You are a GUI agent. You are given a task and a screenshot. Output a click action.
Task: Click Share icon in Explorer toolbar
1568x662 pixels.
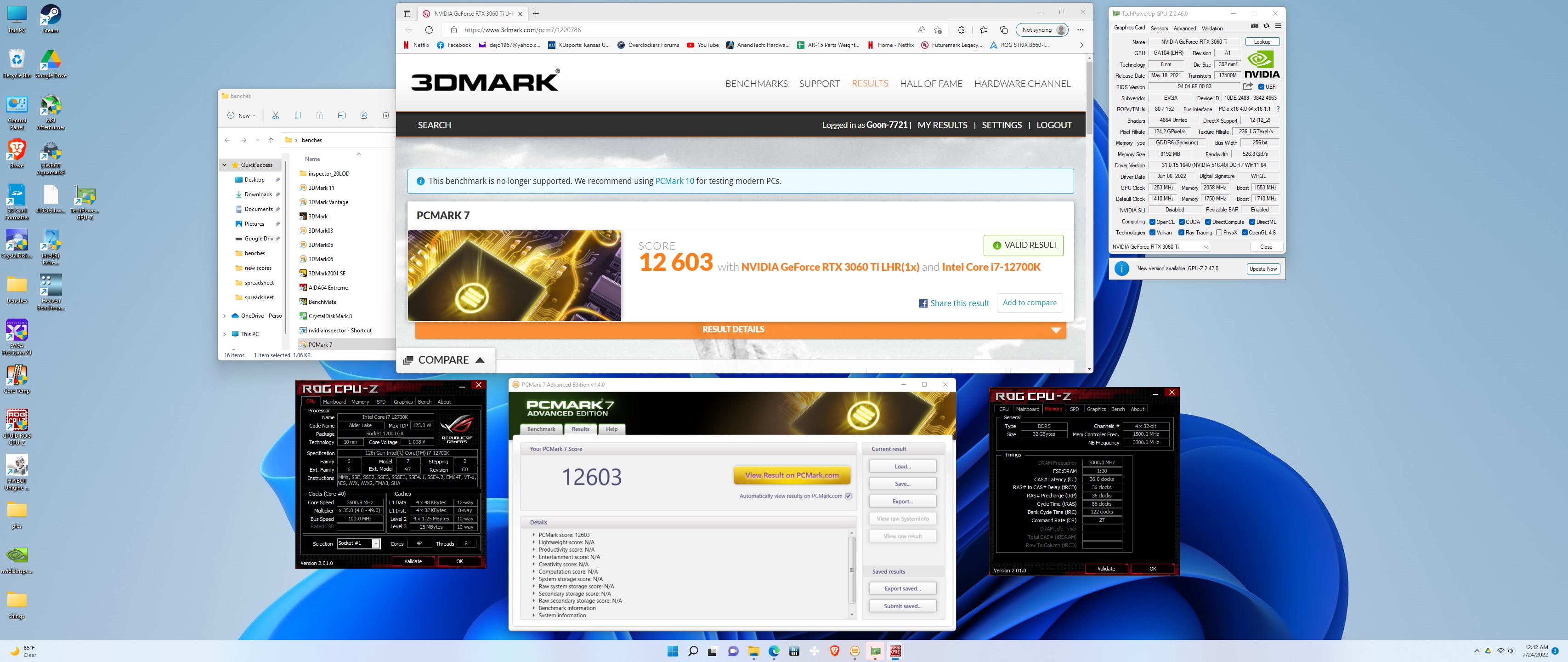(363, 115)
